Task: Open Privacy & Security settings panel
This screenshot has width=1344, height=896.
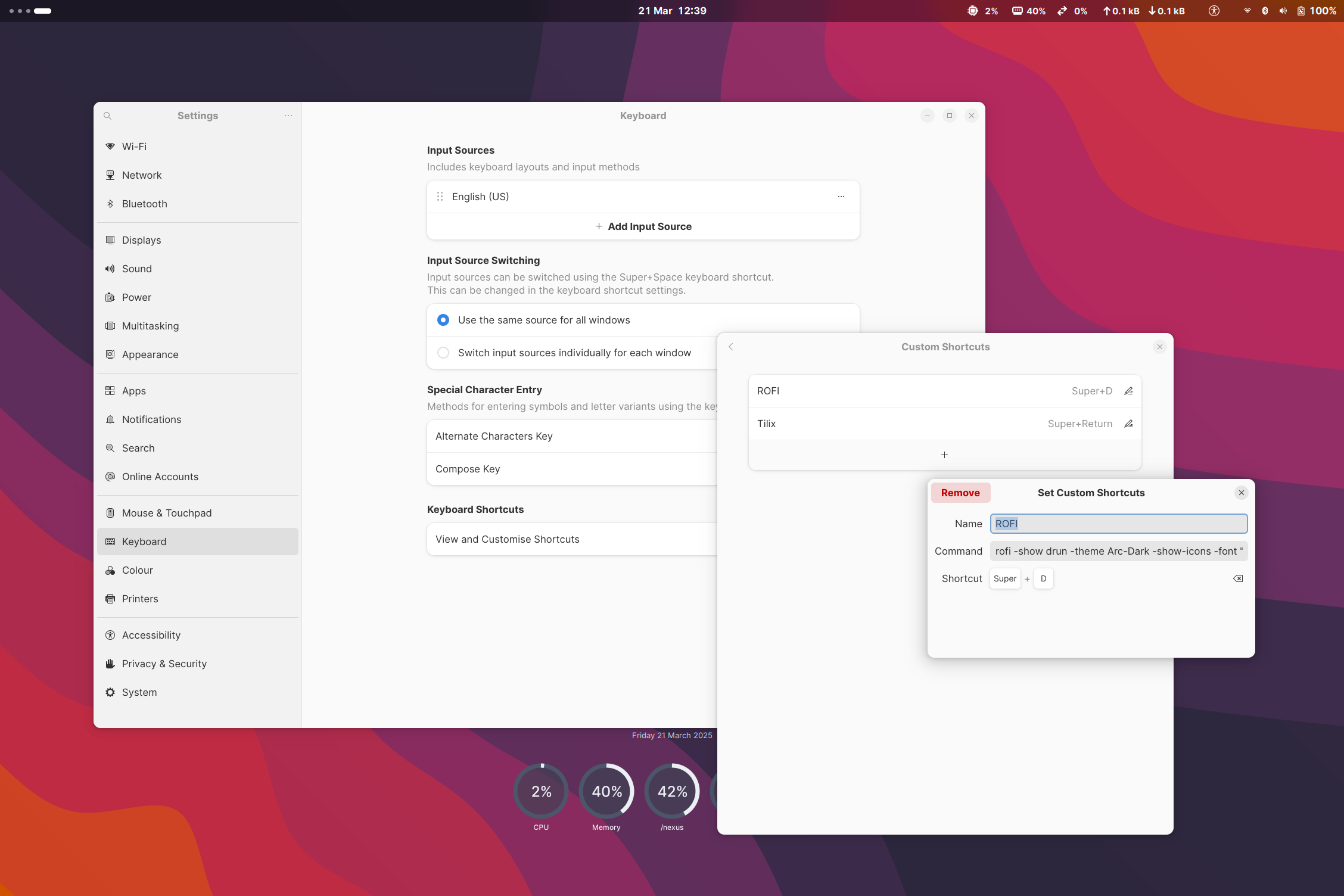Action: click(x=198, y=664)
